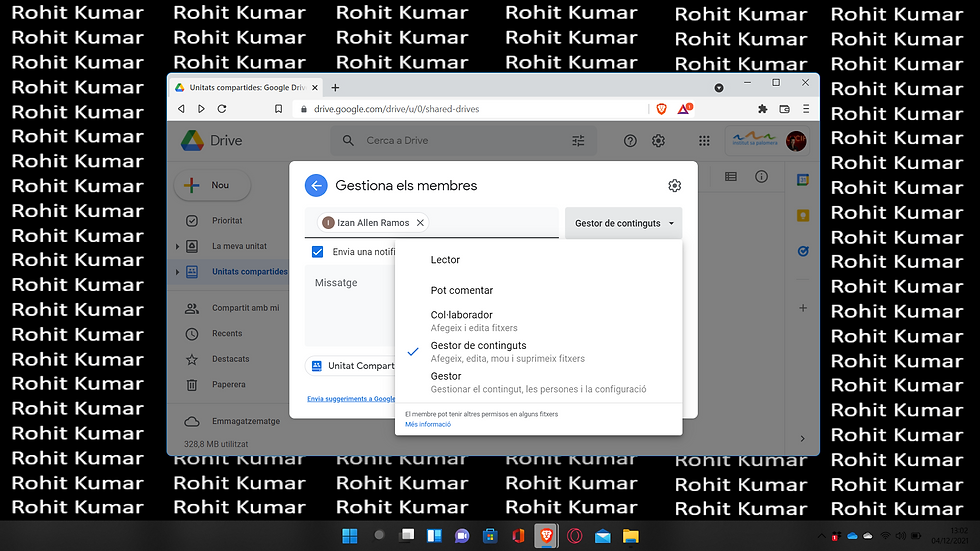980x551 pixels.
Task: Expand the La meva unitat tree arrow
Action: click(178, 246)
